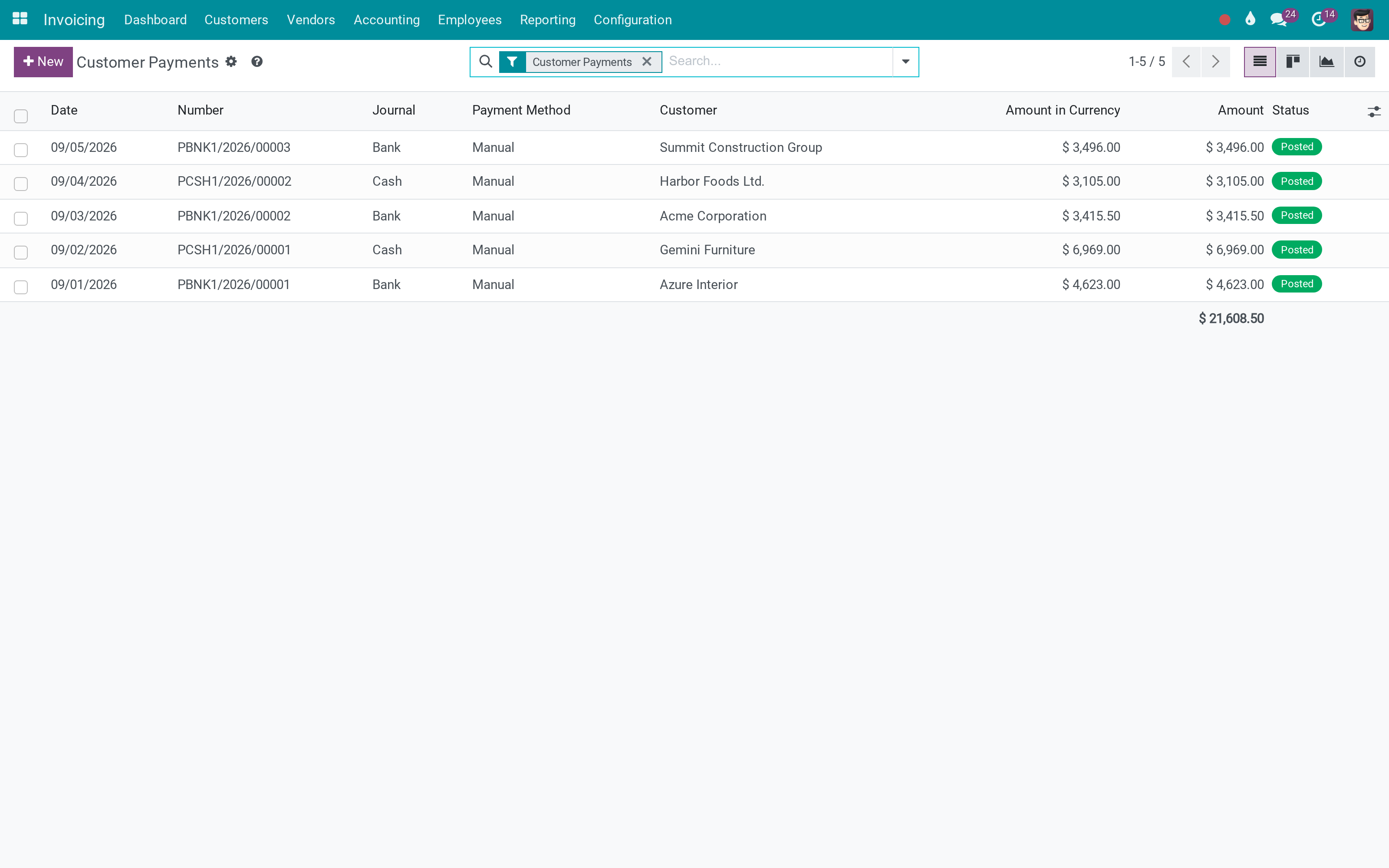Switch to kanban view

1293,62
